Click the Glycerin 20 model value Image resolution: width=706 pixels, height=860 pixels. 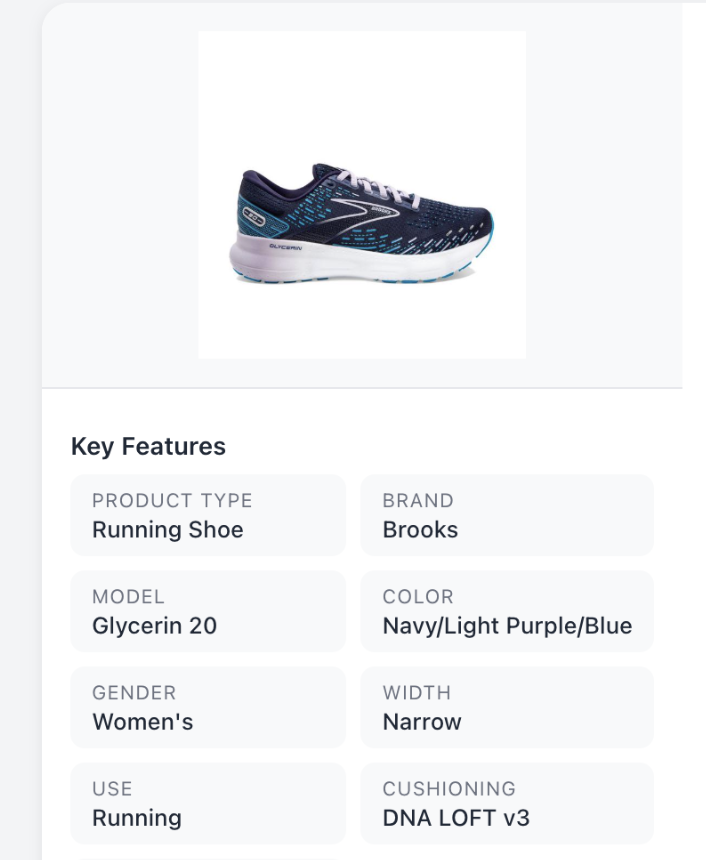coord(154,626)
